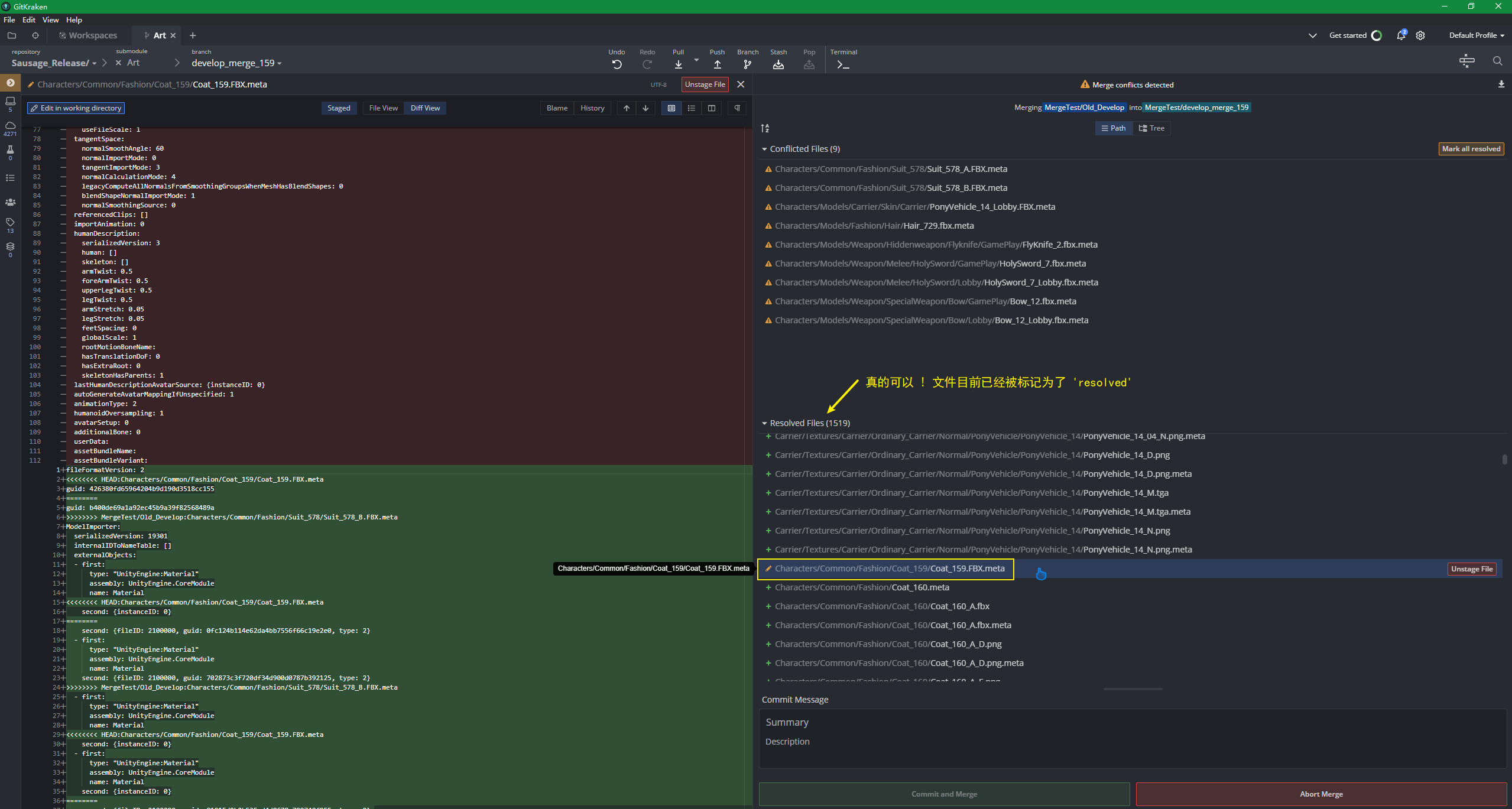
Task: Switch file list to Tree view
Action: (1151, 128)
